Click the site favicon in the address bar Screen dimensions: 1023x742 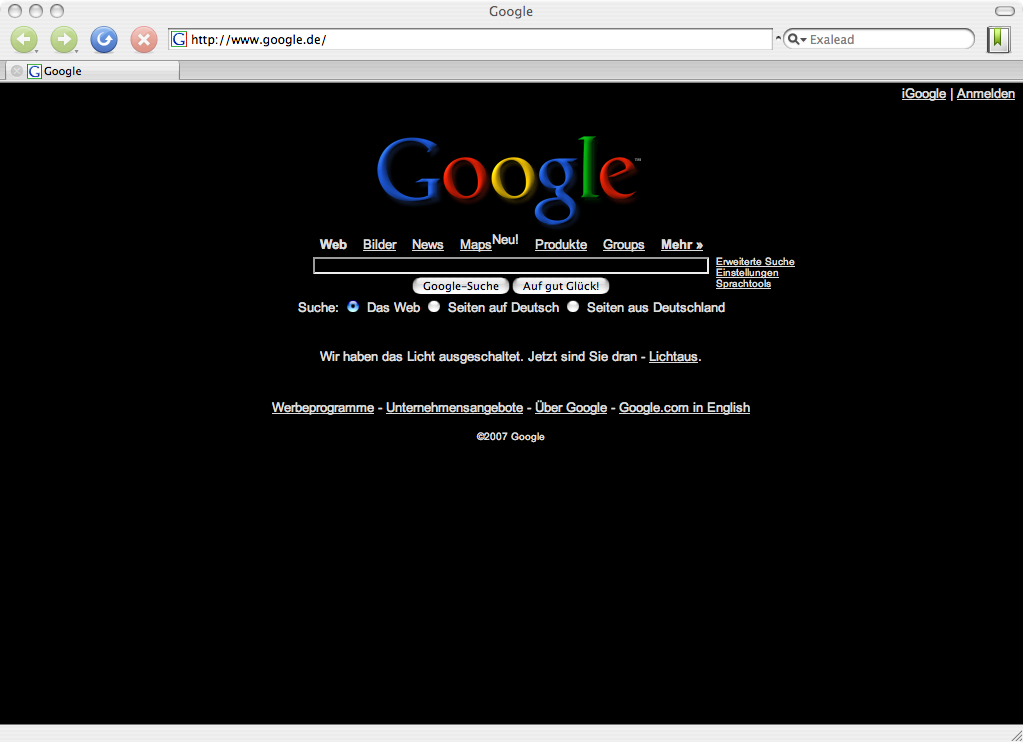pos(179,39)
